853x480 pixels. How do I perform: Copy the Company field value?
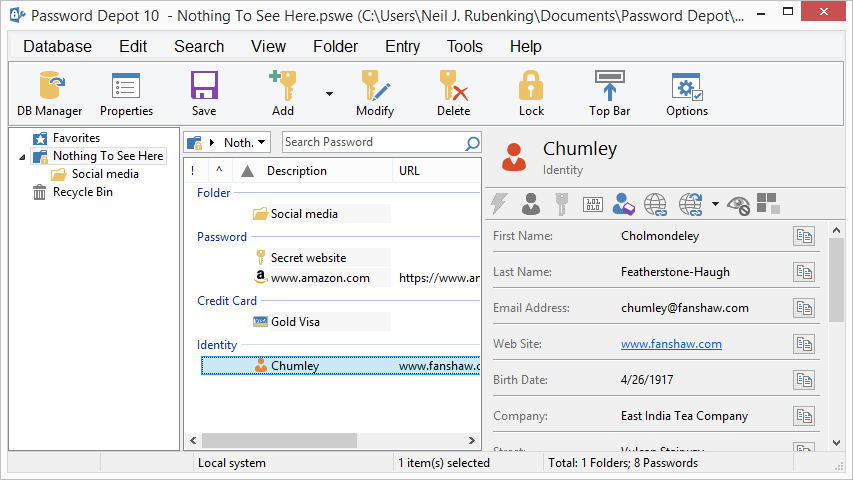tap(803, 416)
